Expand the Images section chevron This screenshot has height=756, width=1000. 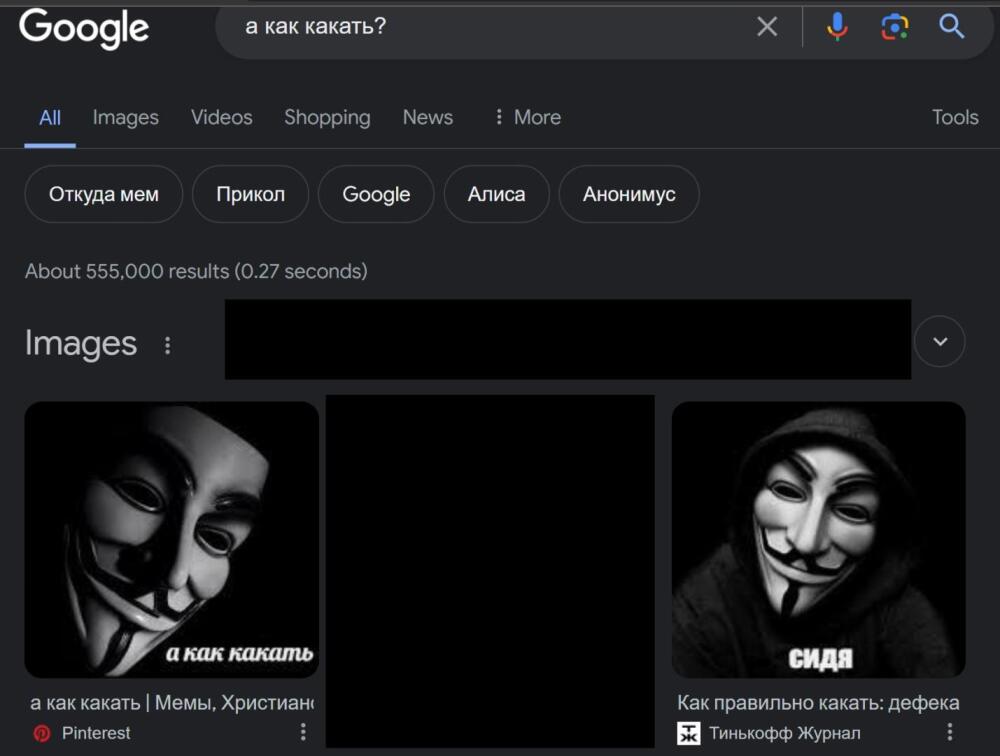939,341
